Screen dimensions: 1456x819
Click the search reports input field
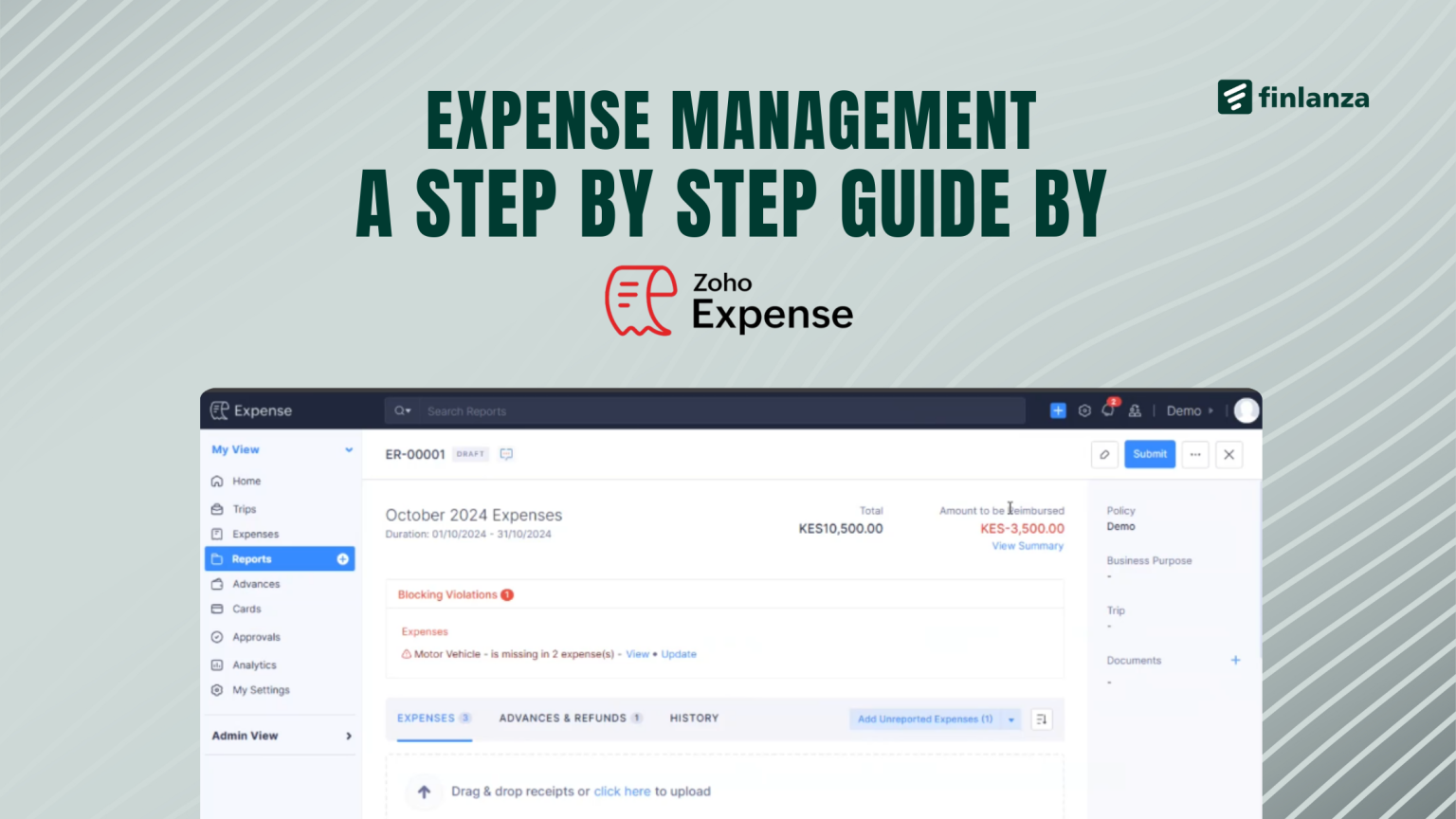click(x=664, y=410)
